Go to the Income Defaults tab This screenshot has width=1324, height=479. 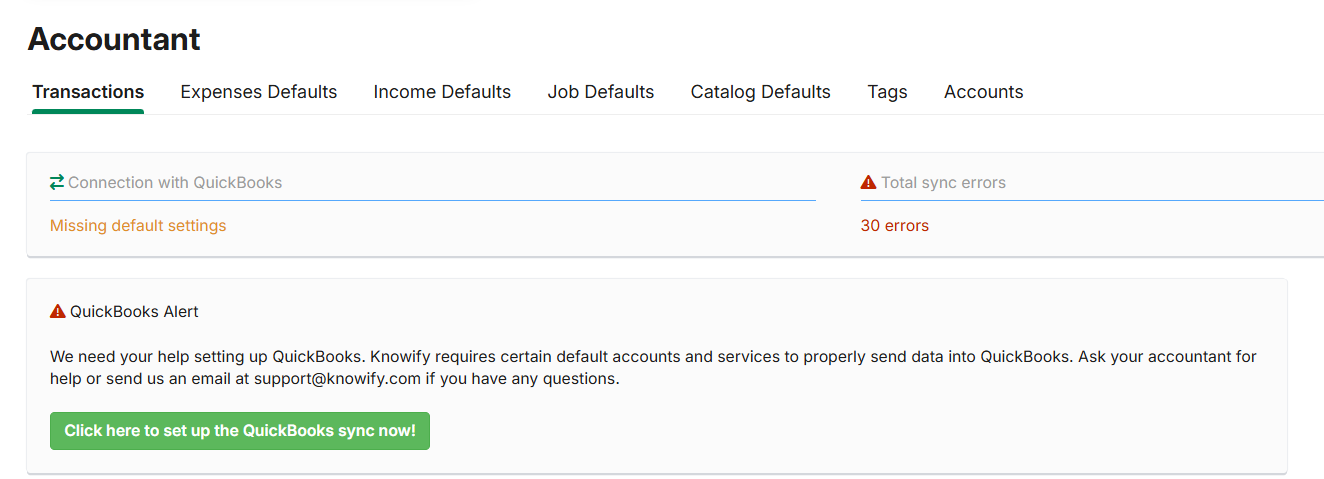pos(442,92)
